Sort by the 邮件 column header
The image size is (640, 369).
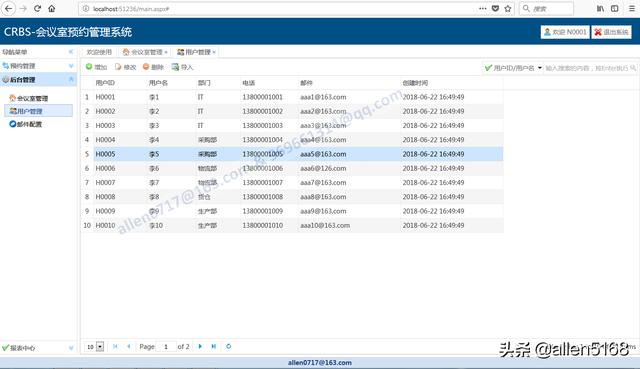click(x=349, y=83)
